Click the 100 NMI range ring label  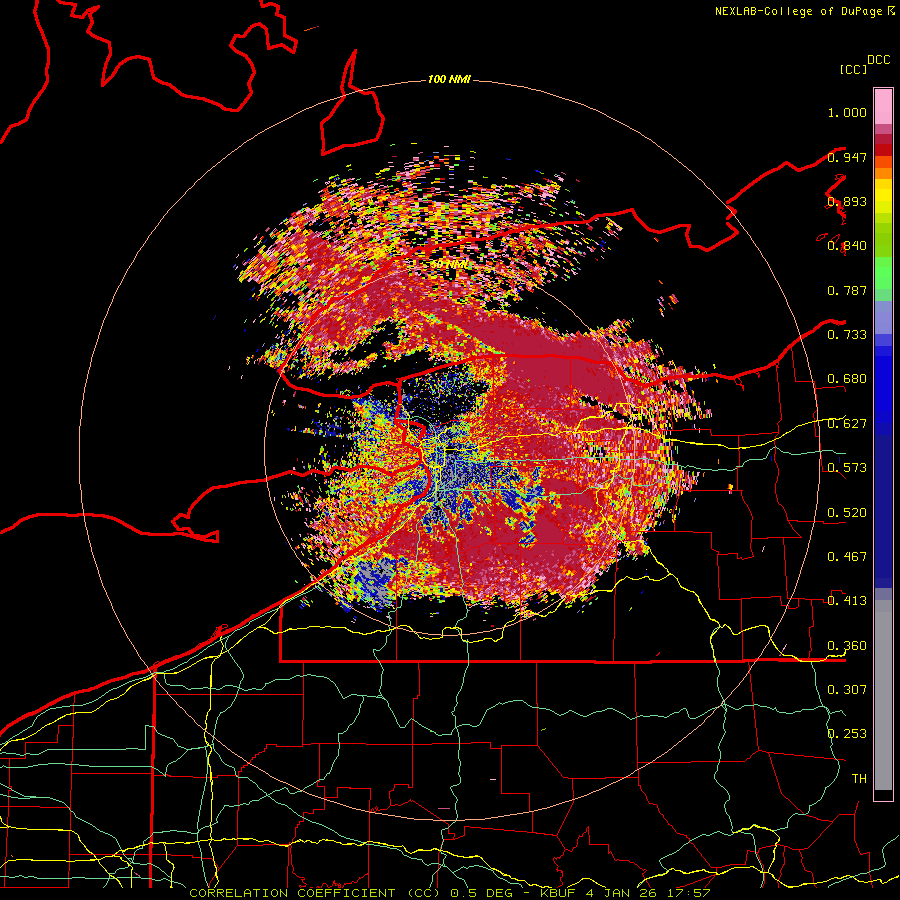(449, 79)
